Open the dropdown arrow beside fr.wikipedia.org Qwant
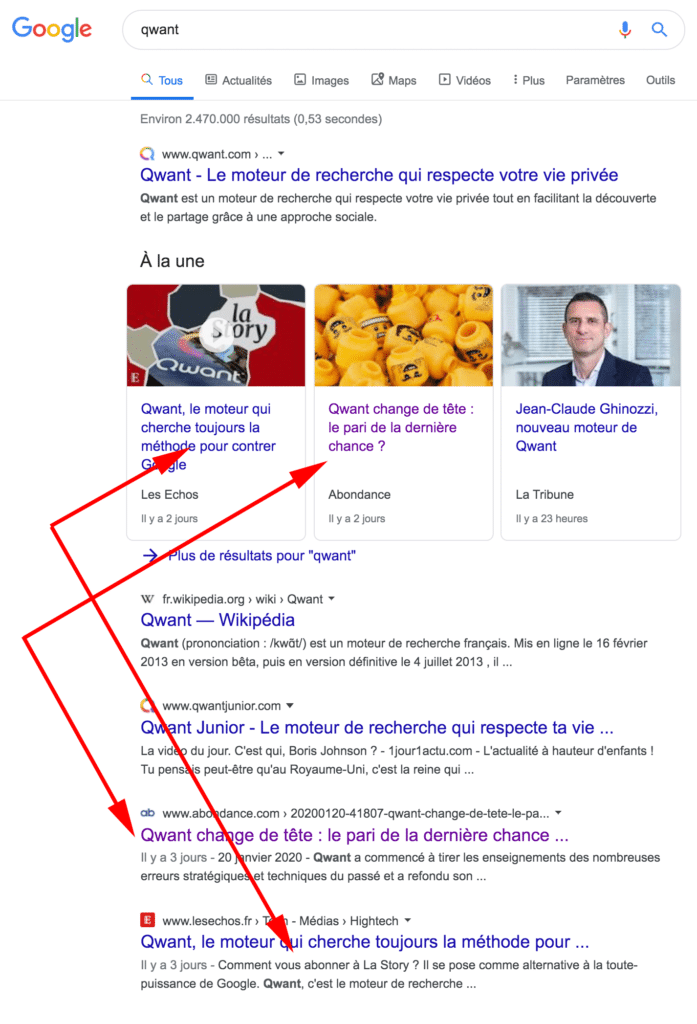Image resolution: width=697 pixels, height=1024 pixels. coord(331,599)
